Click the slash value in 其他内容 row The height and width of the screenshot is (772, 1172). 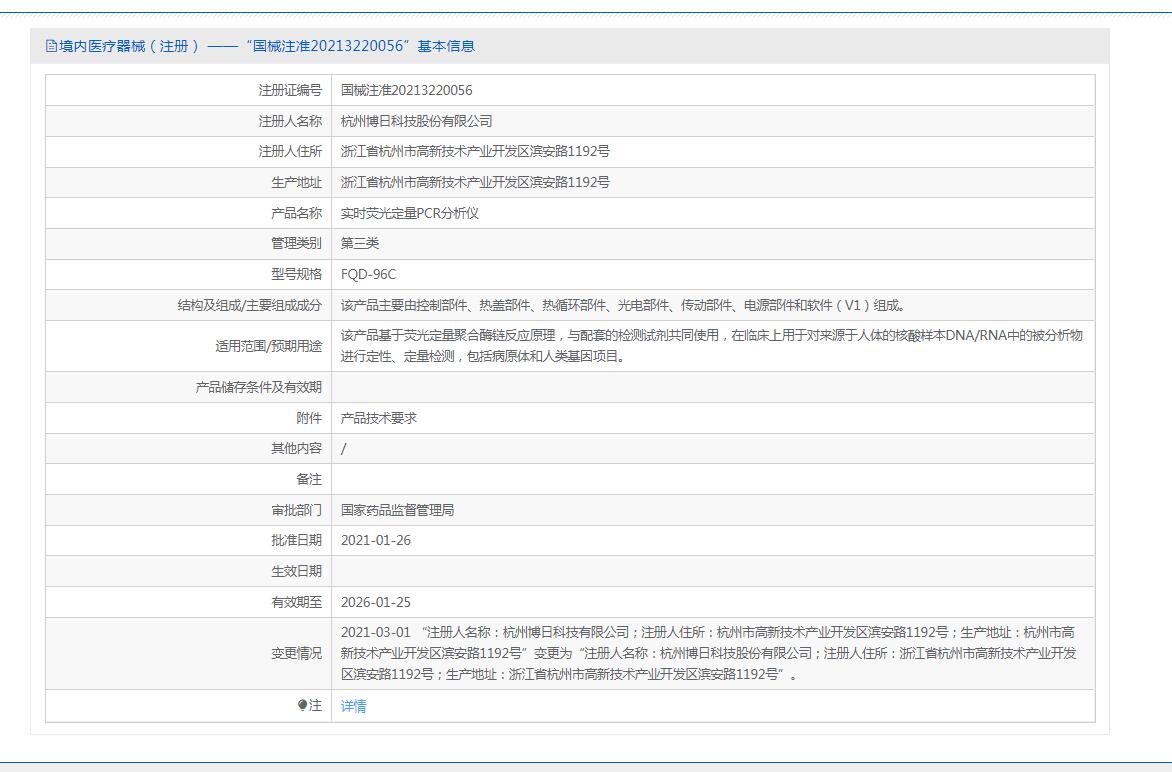tap(344, 449)
